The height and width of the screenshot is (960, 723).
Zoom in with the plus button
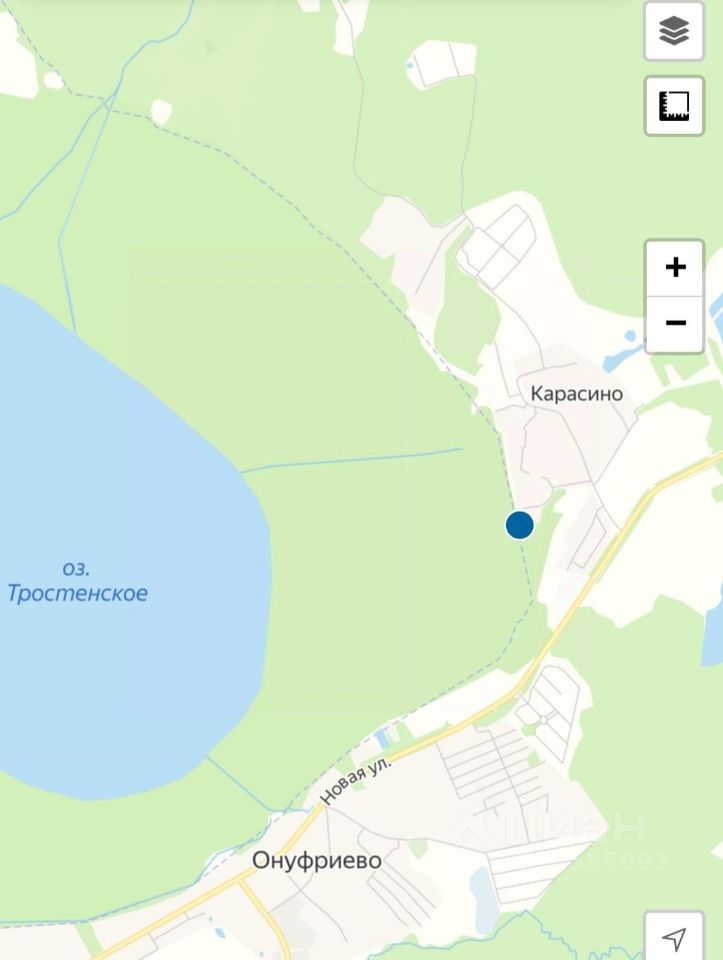(675, 268)
